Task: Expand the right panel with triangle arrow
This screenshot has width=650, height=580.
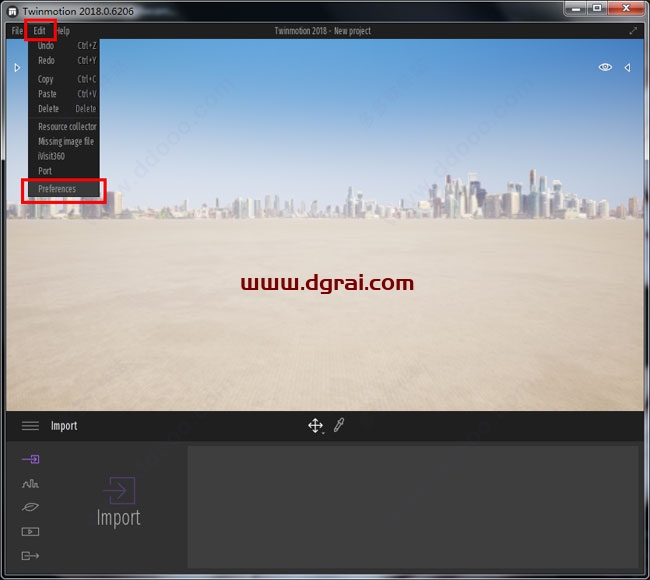Action: [x=627, y=67]
